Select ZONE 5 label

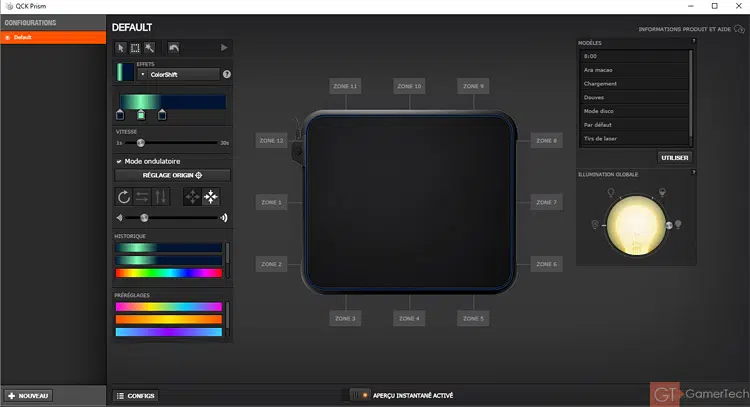[473, 319]
